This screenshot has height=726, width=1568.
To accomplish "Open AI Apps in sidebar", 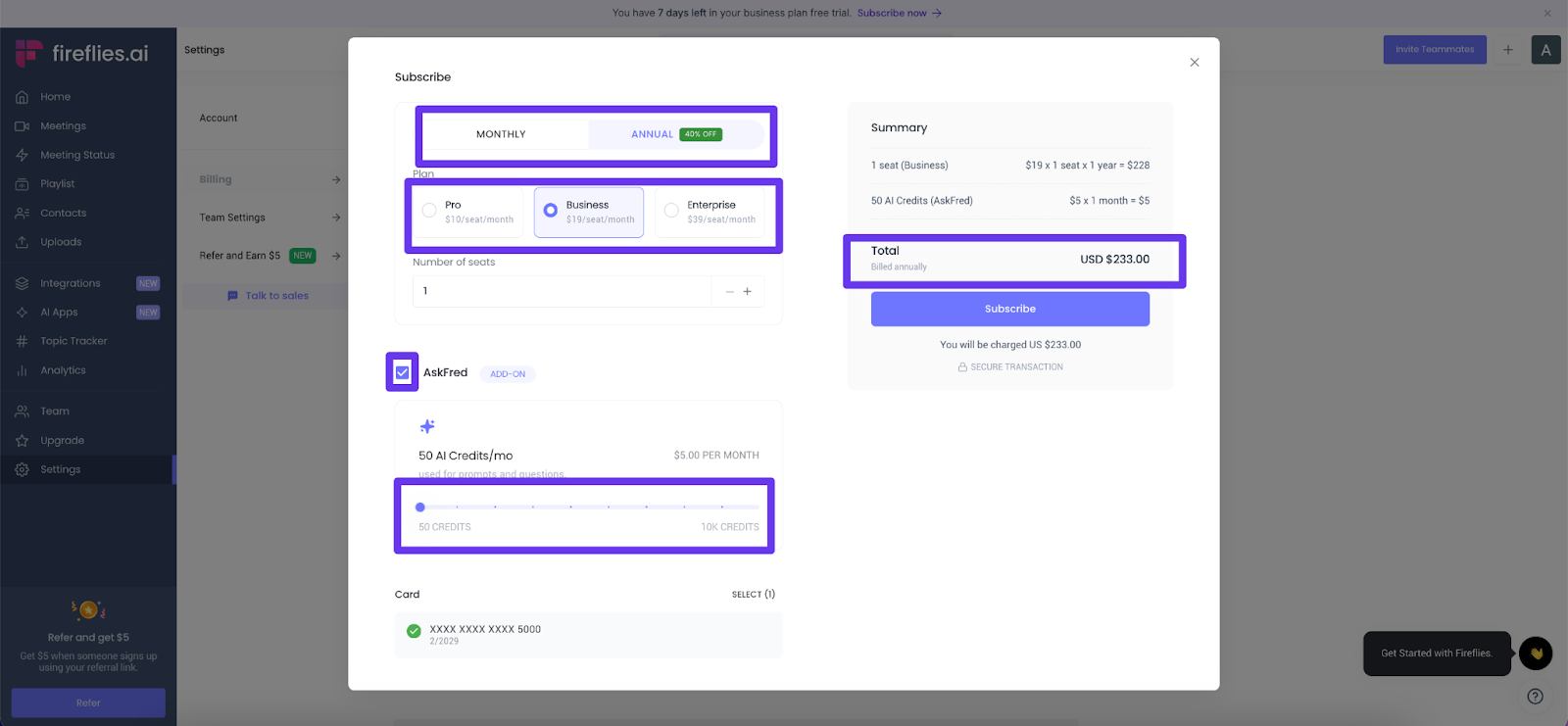I will (59, 313).
